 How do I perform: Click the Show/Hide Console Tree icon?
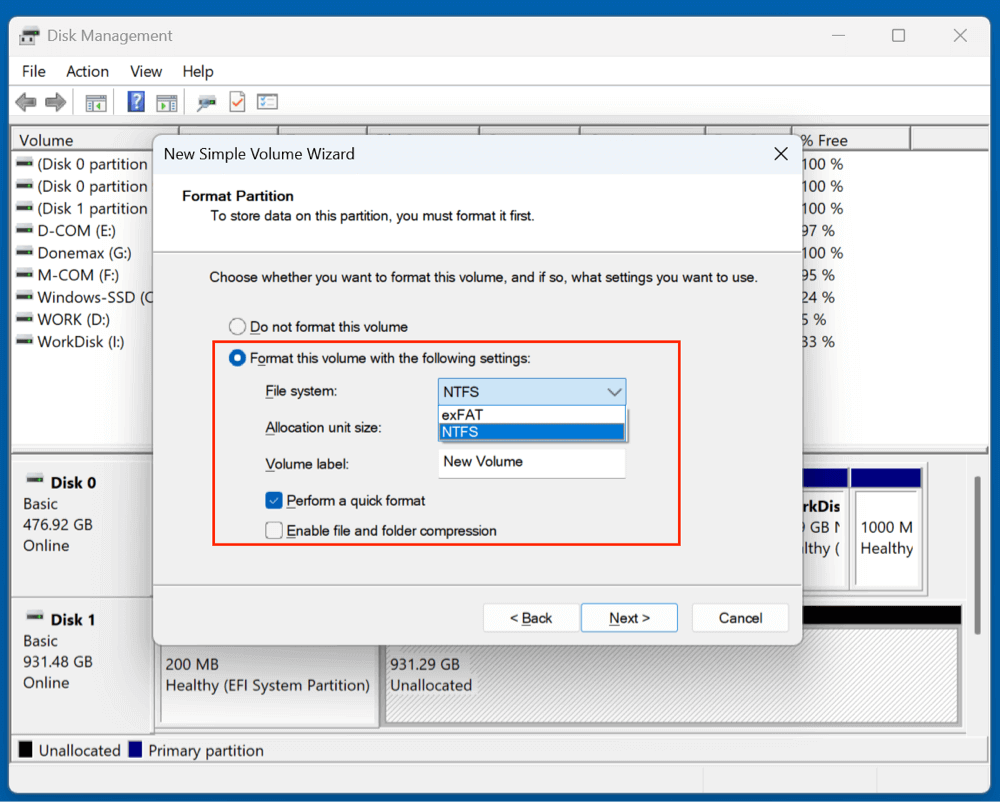click(x=96, y=102)
